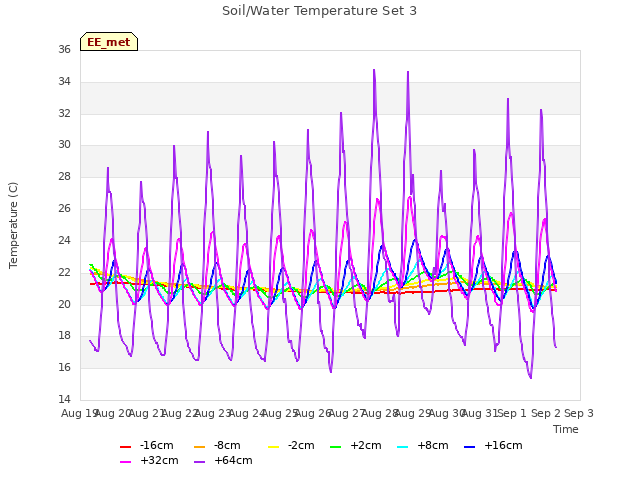This screenshot has height=480, width=640.
Task: Click the Sep 1 x-axis tick label
Action: point(512,413)
